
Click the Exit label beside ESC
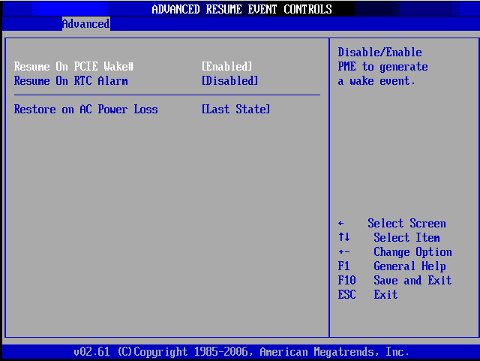pos(386,294)
